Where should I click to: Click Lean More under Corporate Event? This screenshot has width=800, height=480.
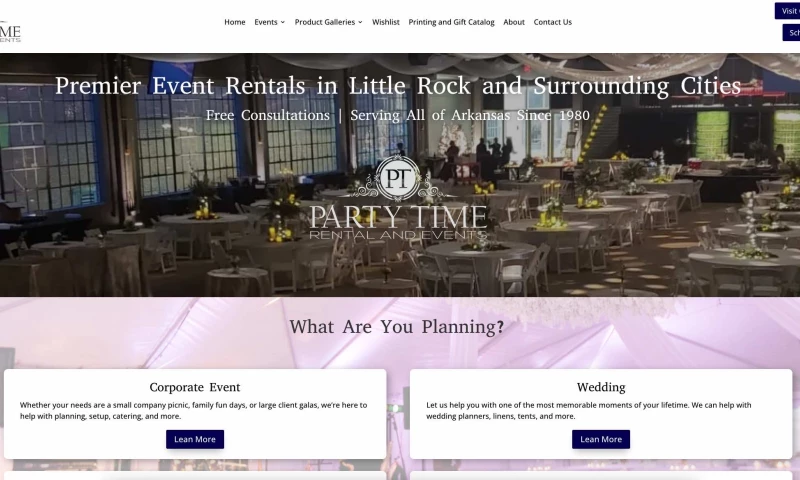point(195,439)
